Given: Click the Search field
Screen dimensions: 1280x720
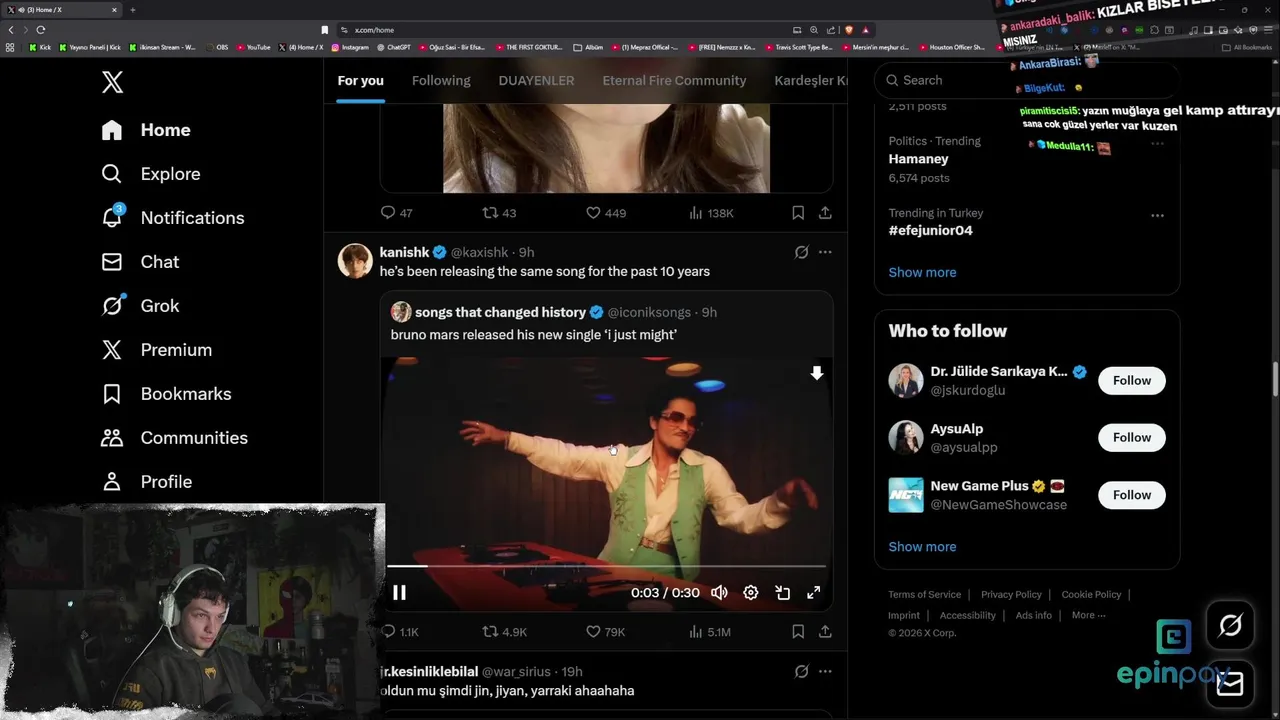Looking at the screenshot, I should tap(1027, 80).
